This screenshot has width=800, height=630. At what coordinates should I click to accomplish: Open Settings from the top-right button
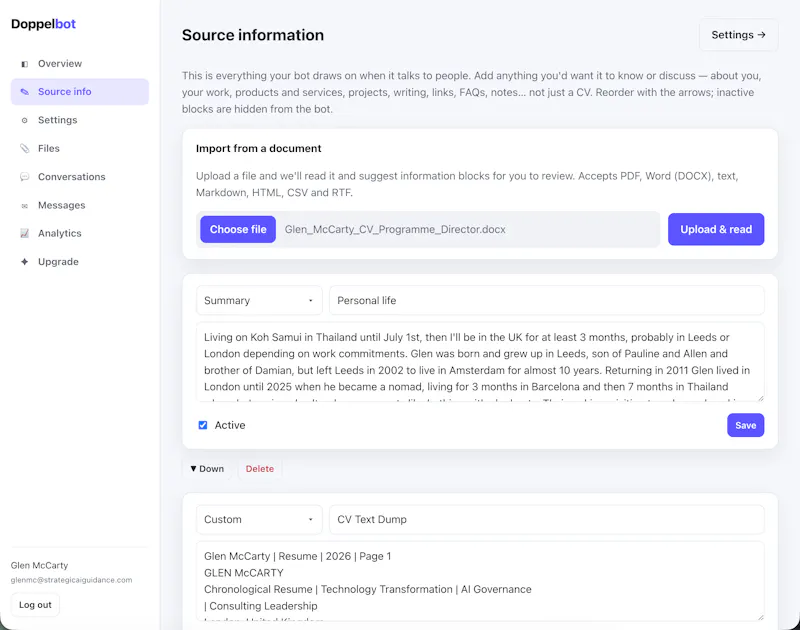click(738, 35)
